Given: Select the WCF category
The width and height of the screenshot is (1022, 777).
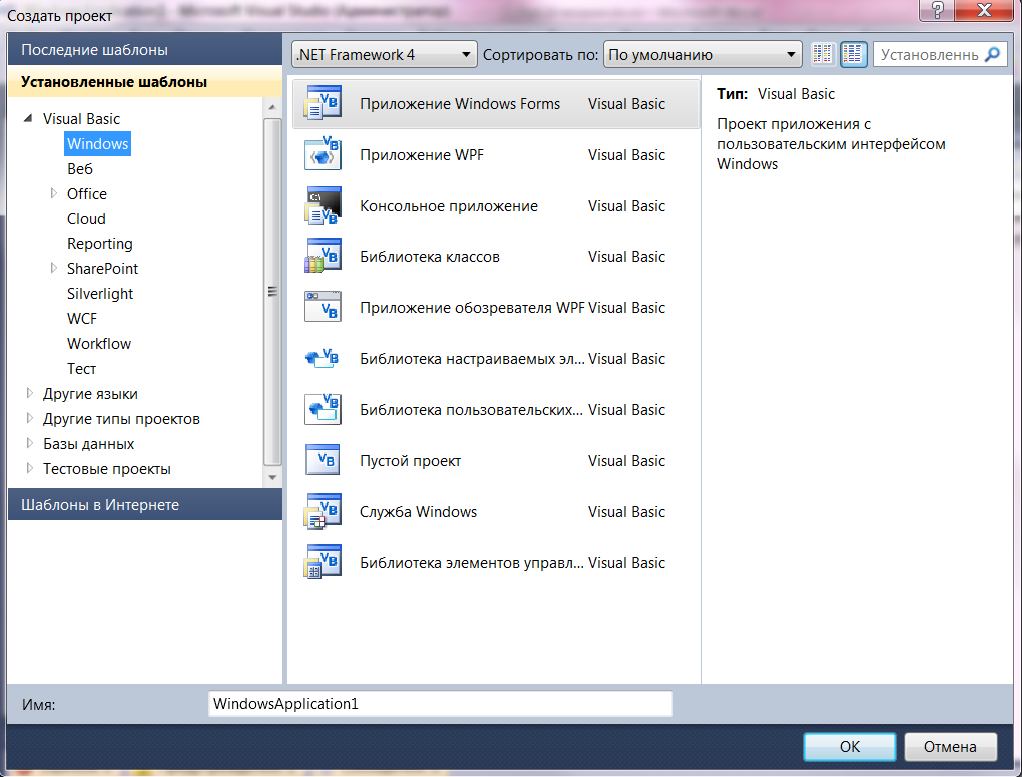Looking at the screenshot, I should (81, 318).
